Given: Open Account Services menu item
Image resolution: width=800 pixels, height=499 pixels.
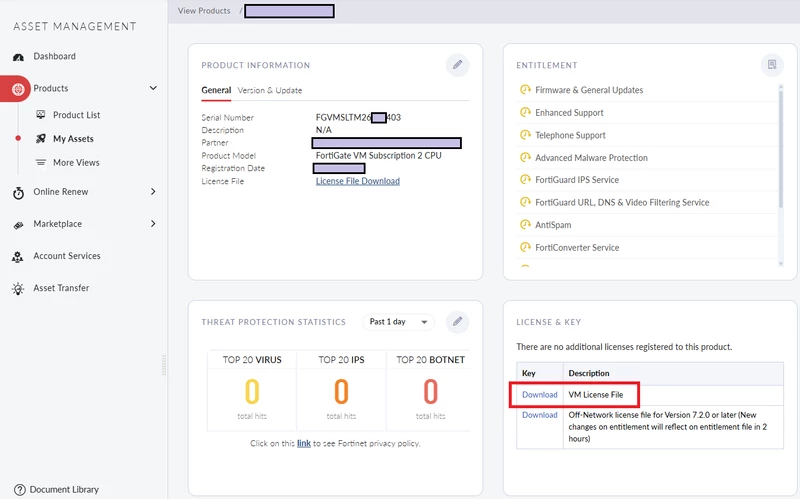Looking at the screenshot, I should [67, 256].
